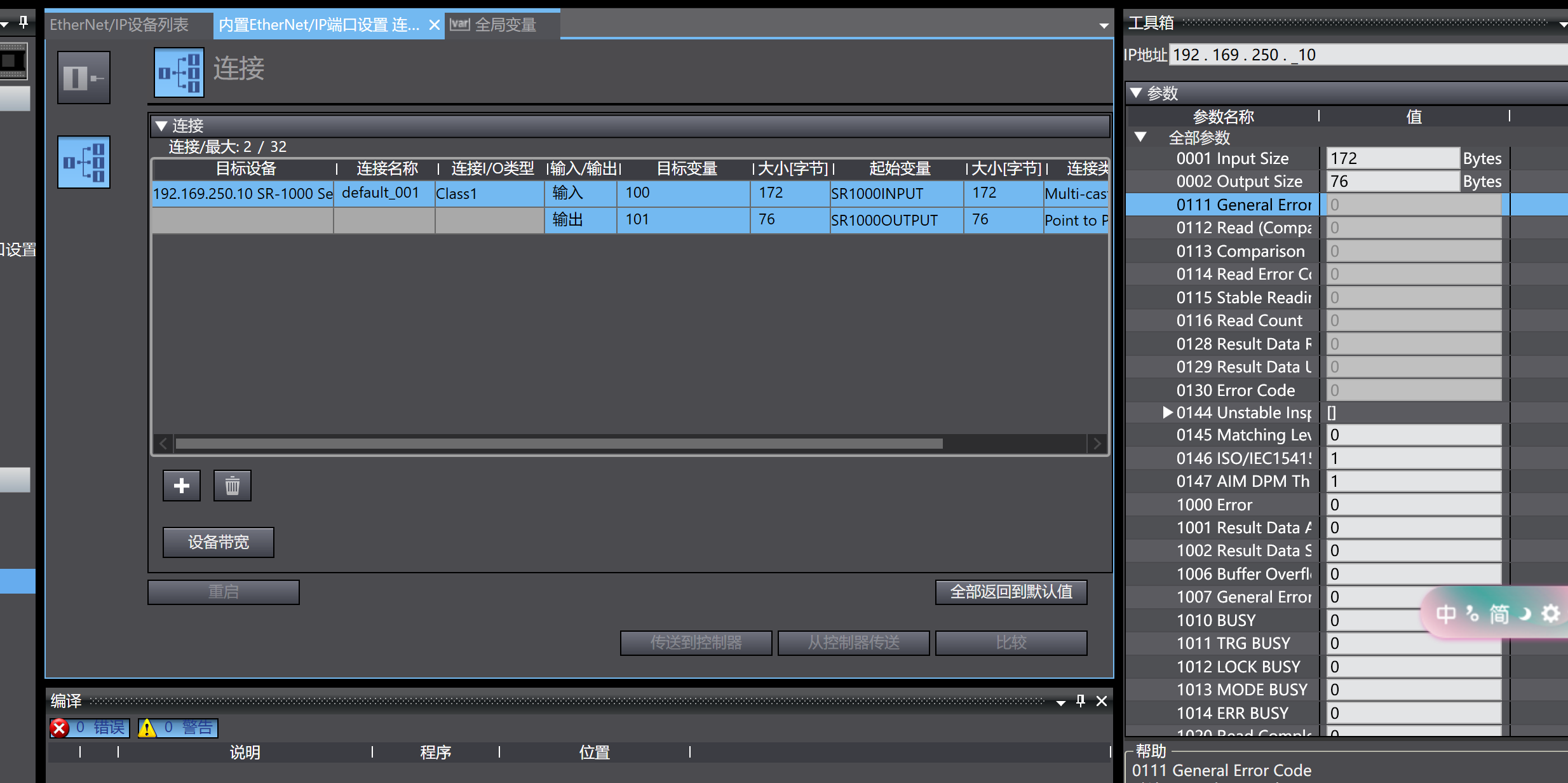Collapse the 全部参数 tree node
This screenshot has width=1568, height=783.
(1140, 137)
